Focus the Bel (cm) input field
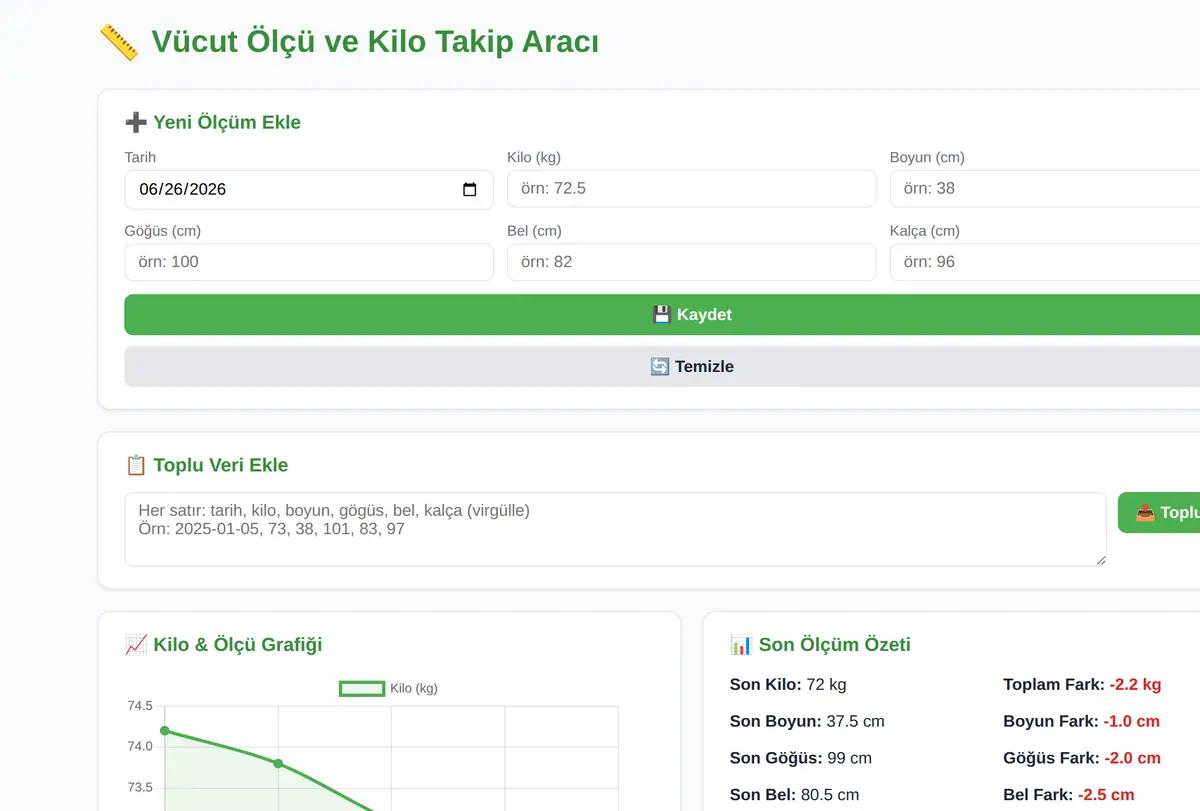Image resolution: width=1200 pixels, height=811 pixels. coord(692,262)
